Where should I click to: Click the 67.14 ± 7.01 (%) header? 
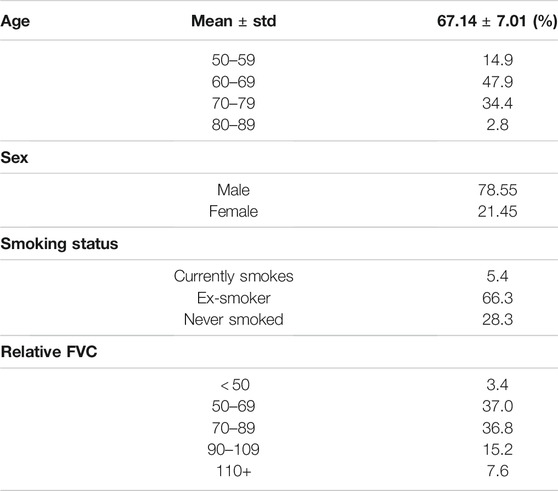point(497,21)
